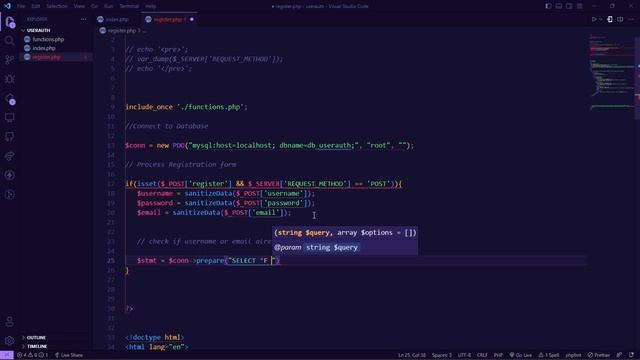
Task: Run the PHP file with the play icon
Action: coord(594,19)
